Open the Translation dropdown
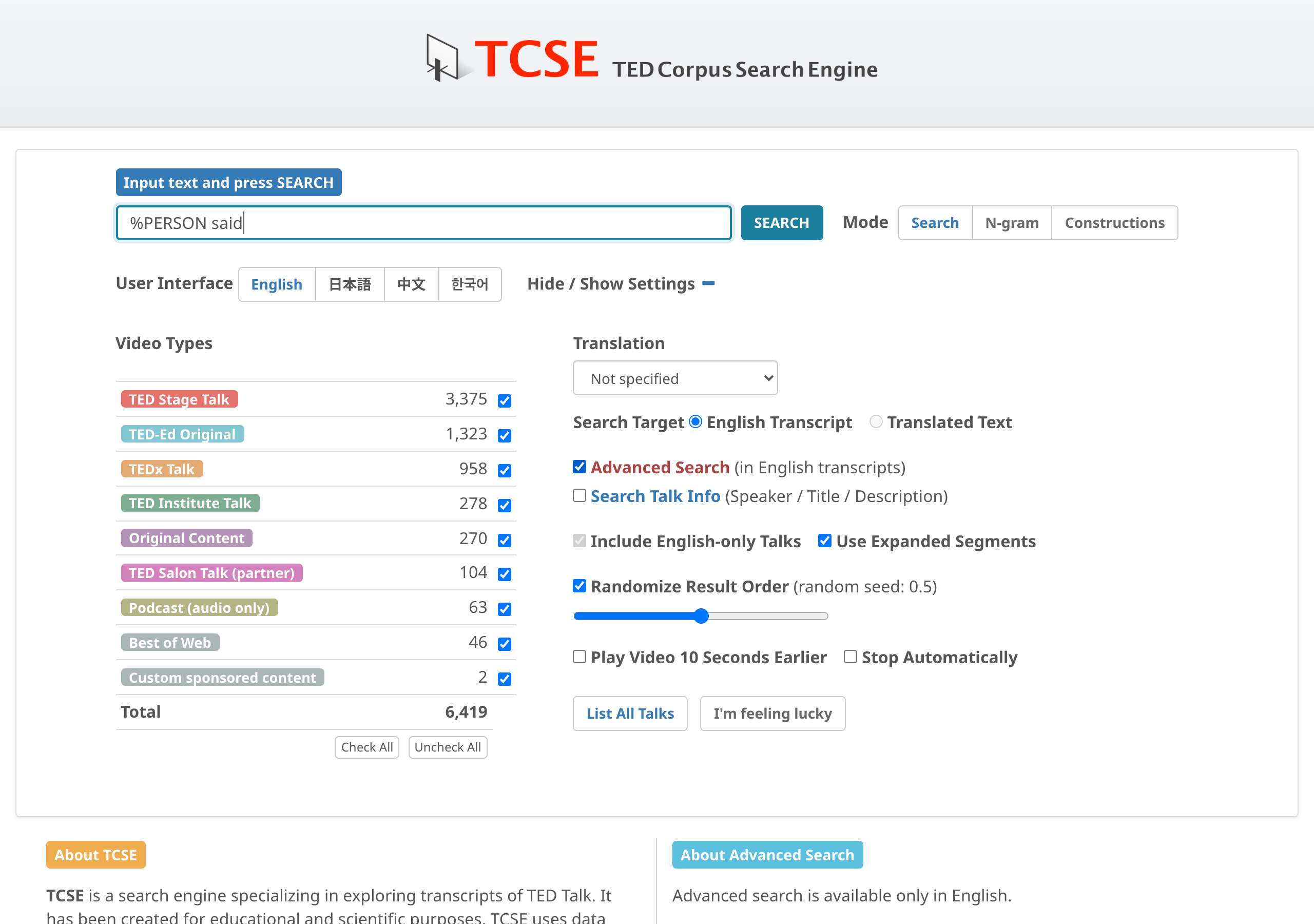This screenshot has width=1314, height=924. [675, 378]
